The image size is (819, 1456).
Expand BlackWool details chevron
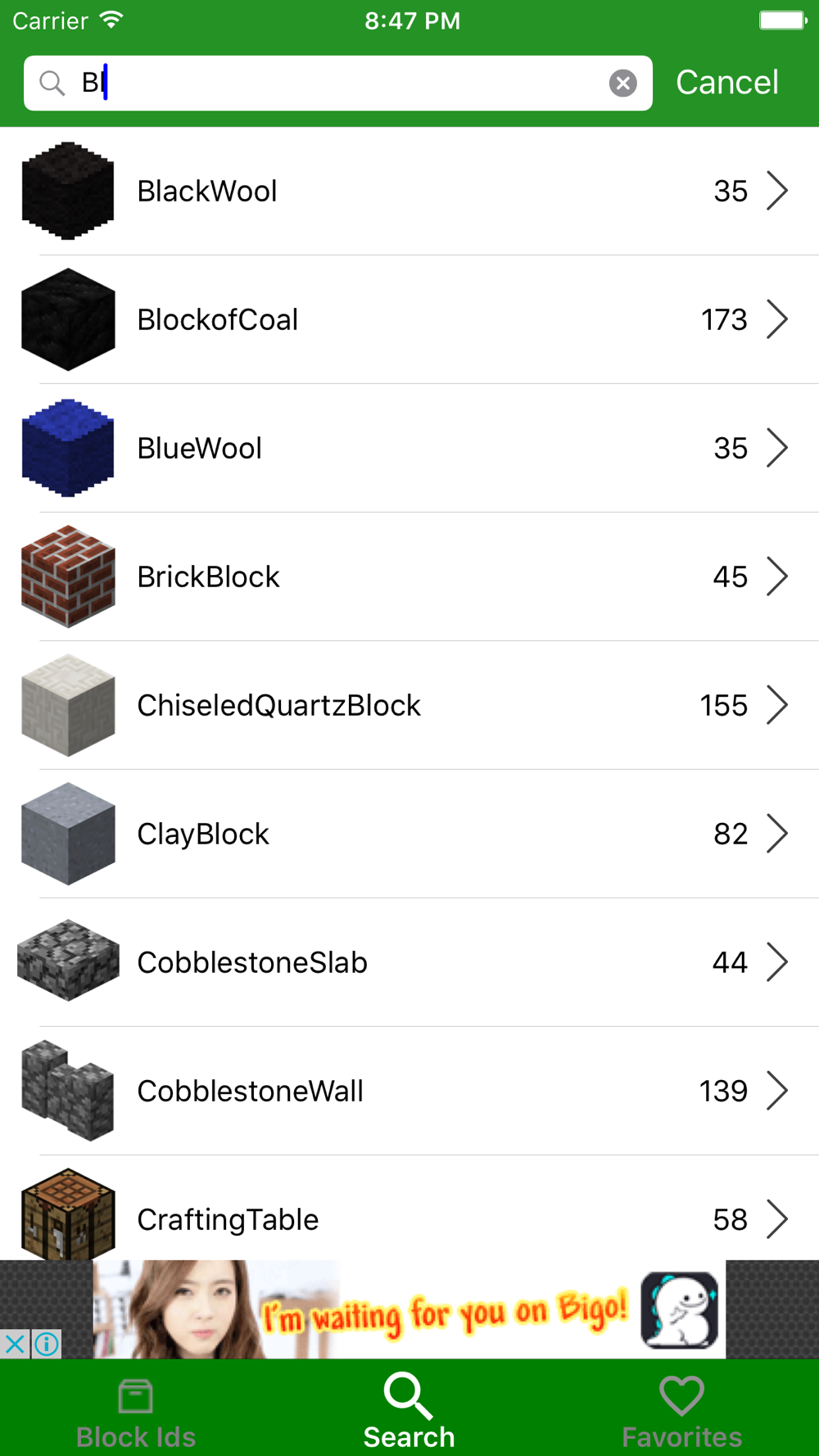pyautogui.click(x=777, y=191)
